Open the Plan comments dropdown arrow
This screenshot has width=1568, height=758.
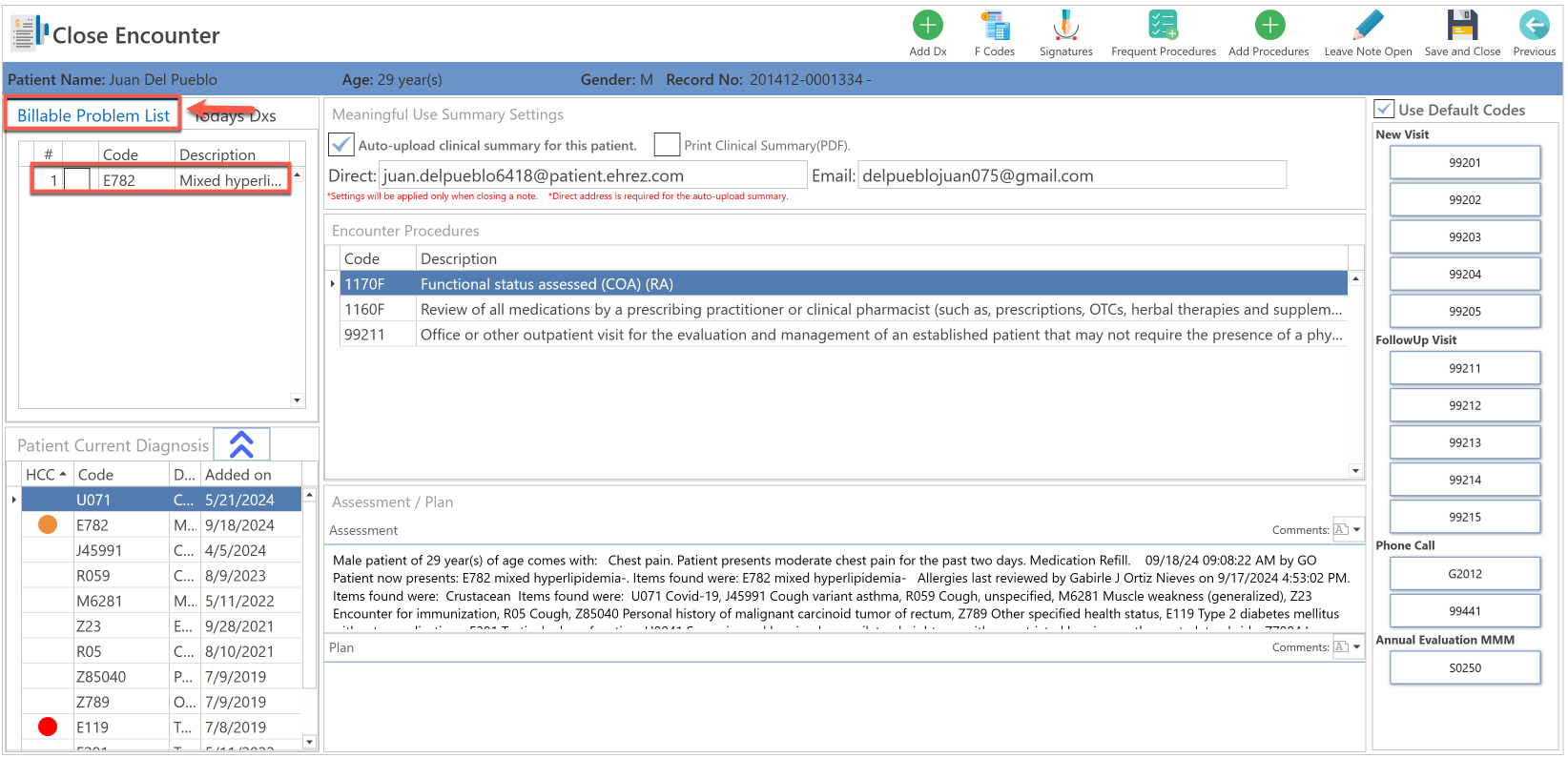(x=1356, y=646)
